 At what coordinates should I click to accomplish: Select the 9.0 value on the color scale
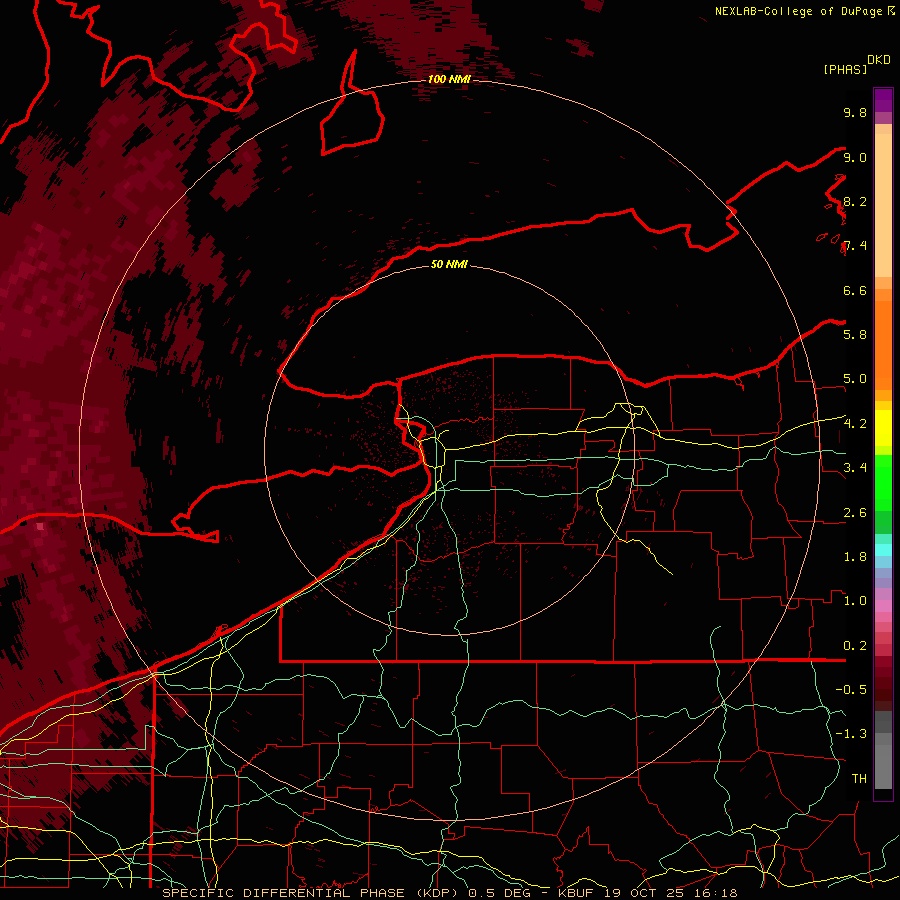point(855,157)
